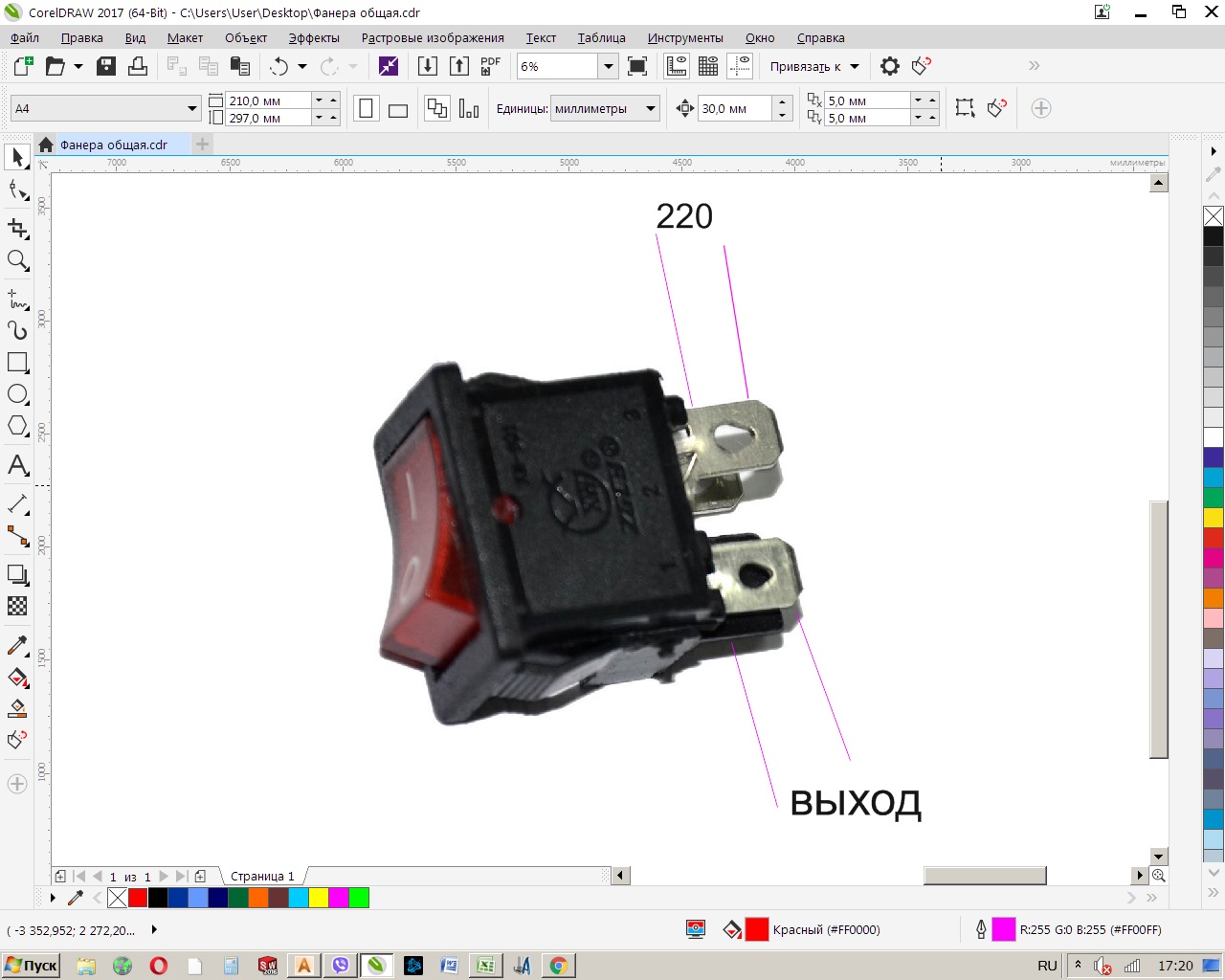This screenshot has height=980, width=1225.
Task: Publish to PDF
Action: [491, 66]
